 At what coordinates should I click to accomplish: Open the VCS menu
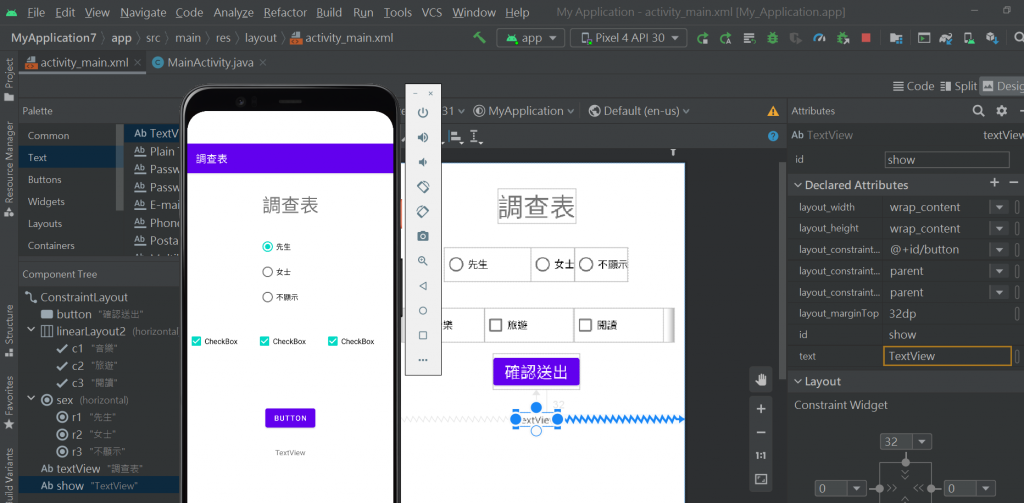(x=432, y=13)
